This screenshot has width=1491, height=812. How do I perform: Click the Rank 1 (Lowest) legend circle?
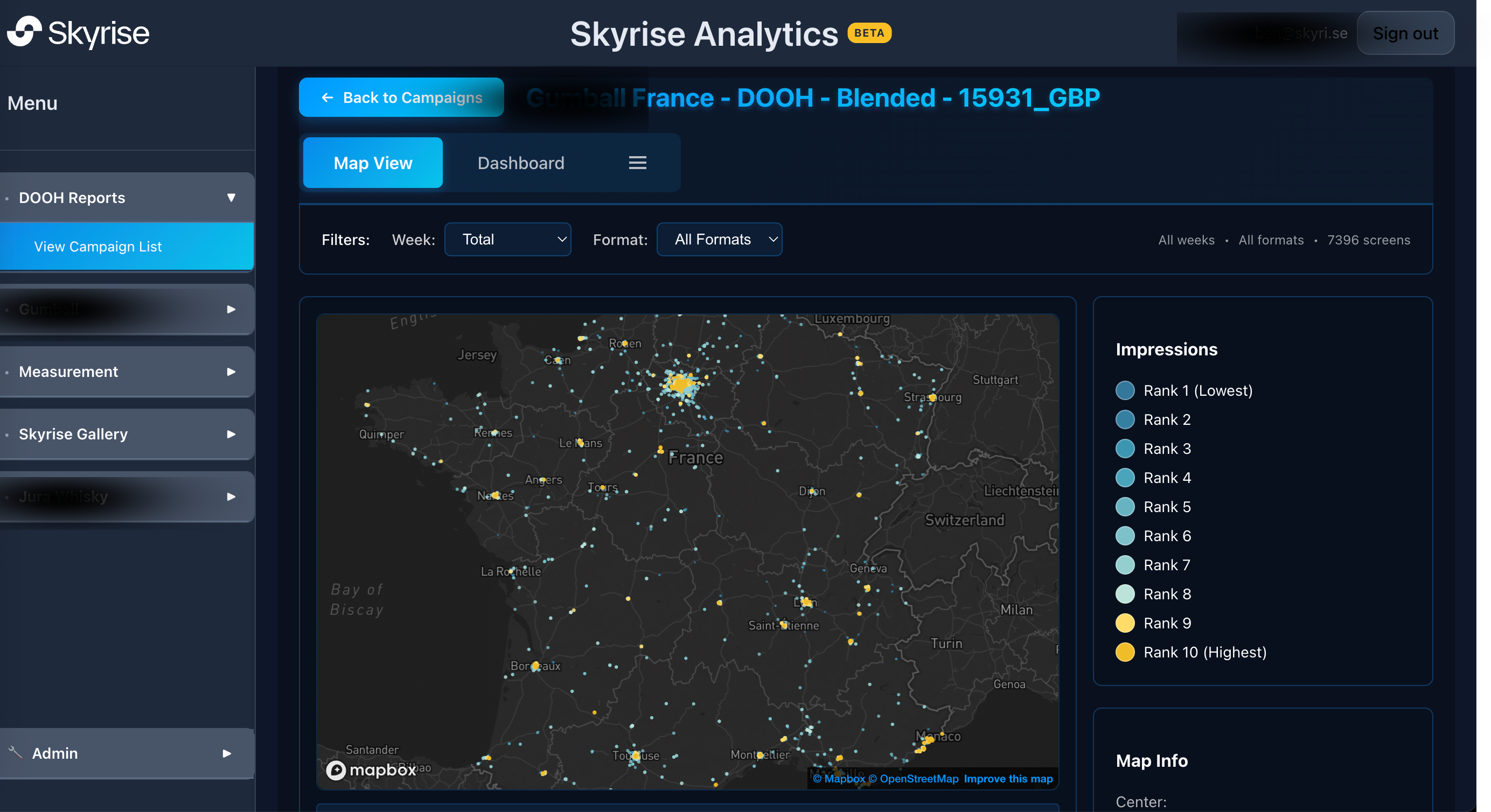(x=1125, y=391)
